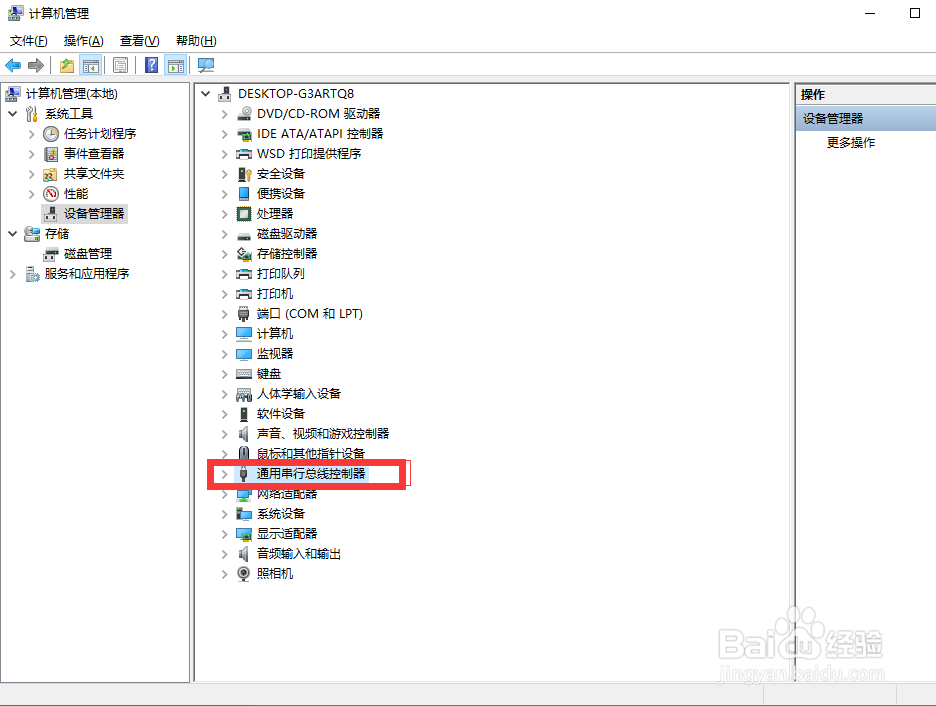Screen dimensions: 936x706
Task: Click the 性能 gauge icon
Action: coord(51,194)
